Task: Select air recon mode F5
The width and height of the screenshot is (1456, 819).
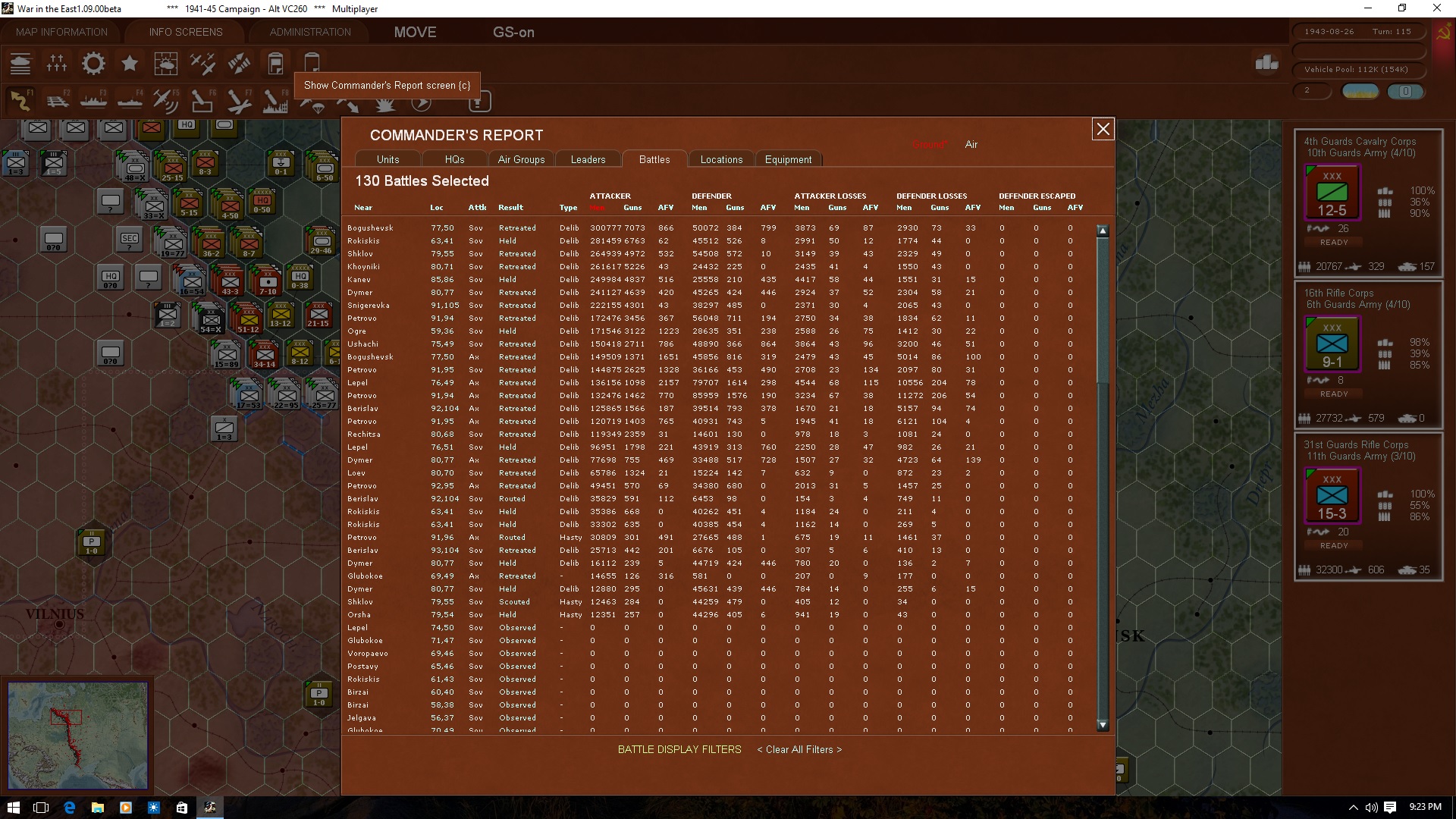Action: click(165, 101)
